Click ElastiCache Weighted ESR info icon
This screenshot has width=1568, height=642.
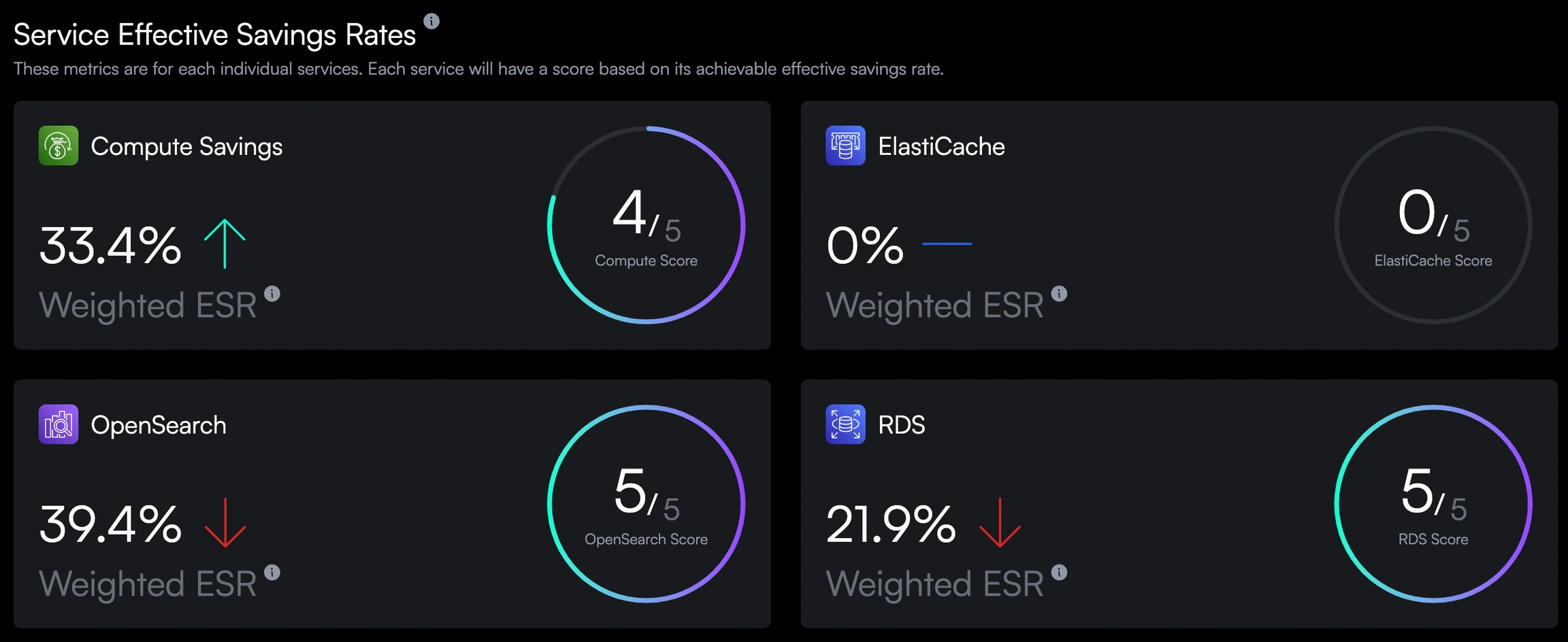[1059, 294]
